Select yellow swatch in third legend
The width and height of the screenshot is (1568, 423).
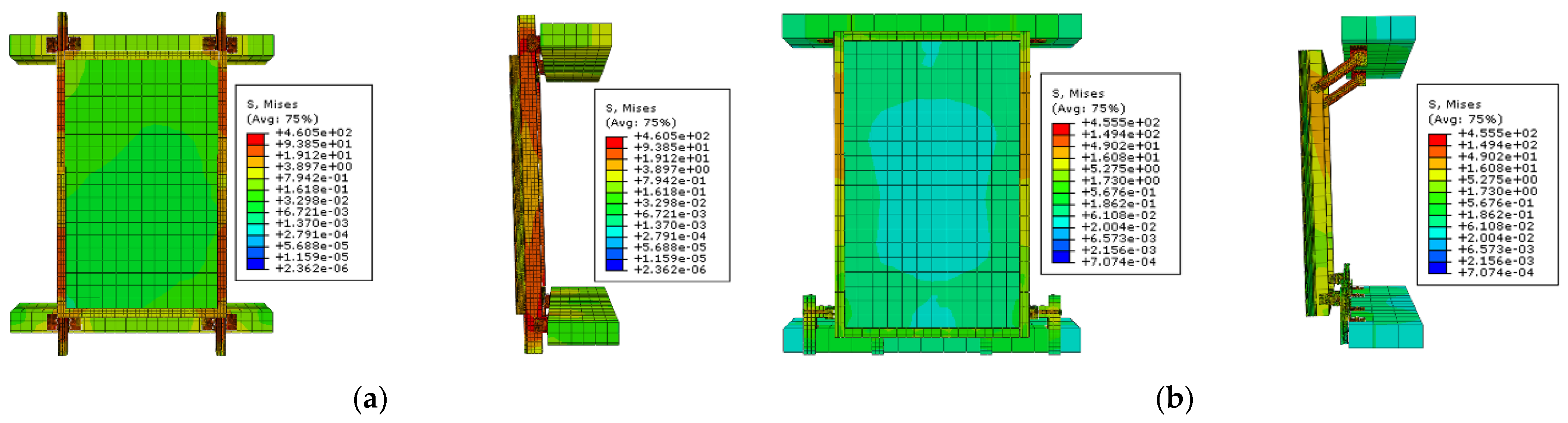[1061, 164]
